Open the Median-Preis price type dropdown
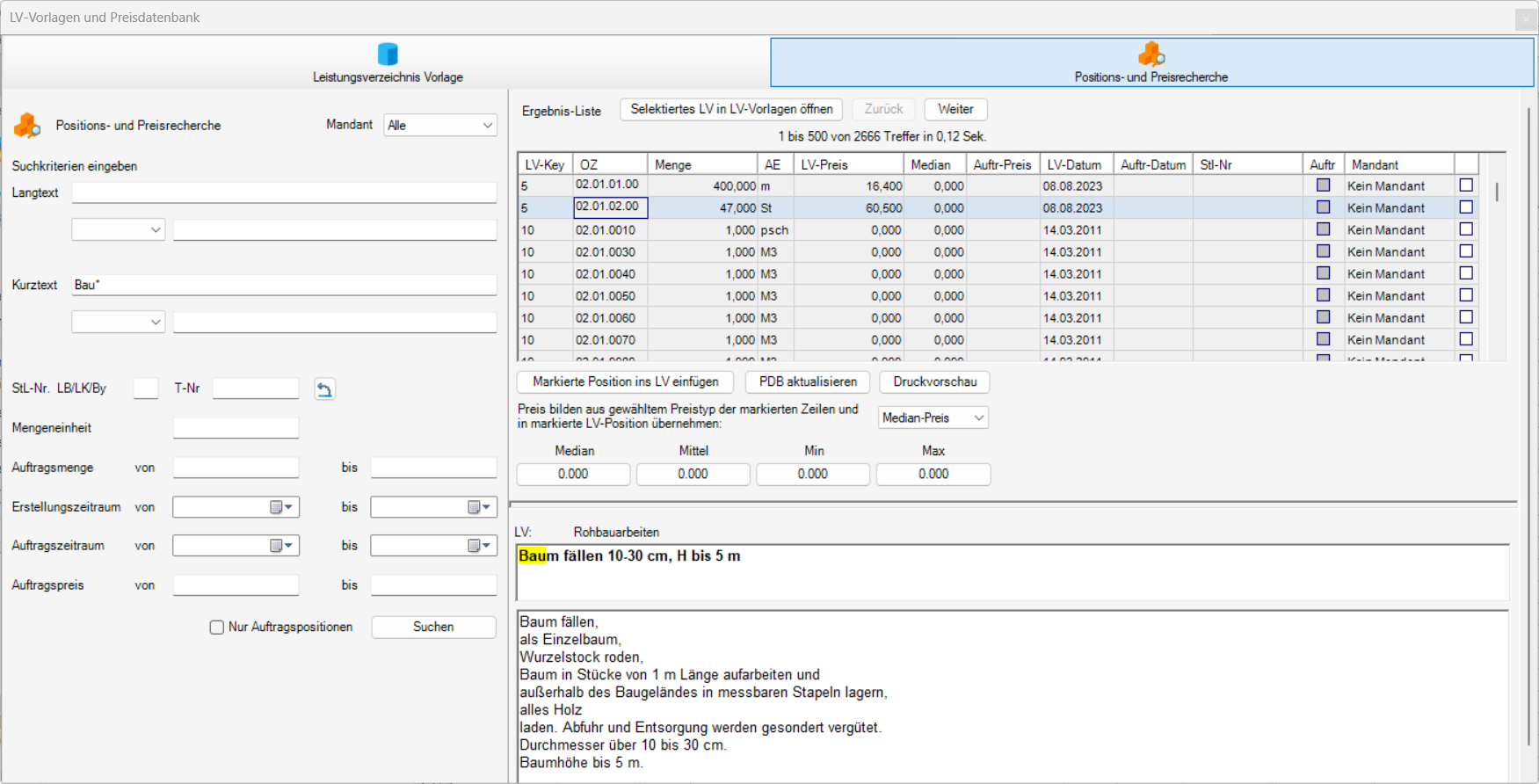Screen dimensions: 1539x784 [933, 418]
